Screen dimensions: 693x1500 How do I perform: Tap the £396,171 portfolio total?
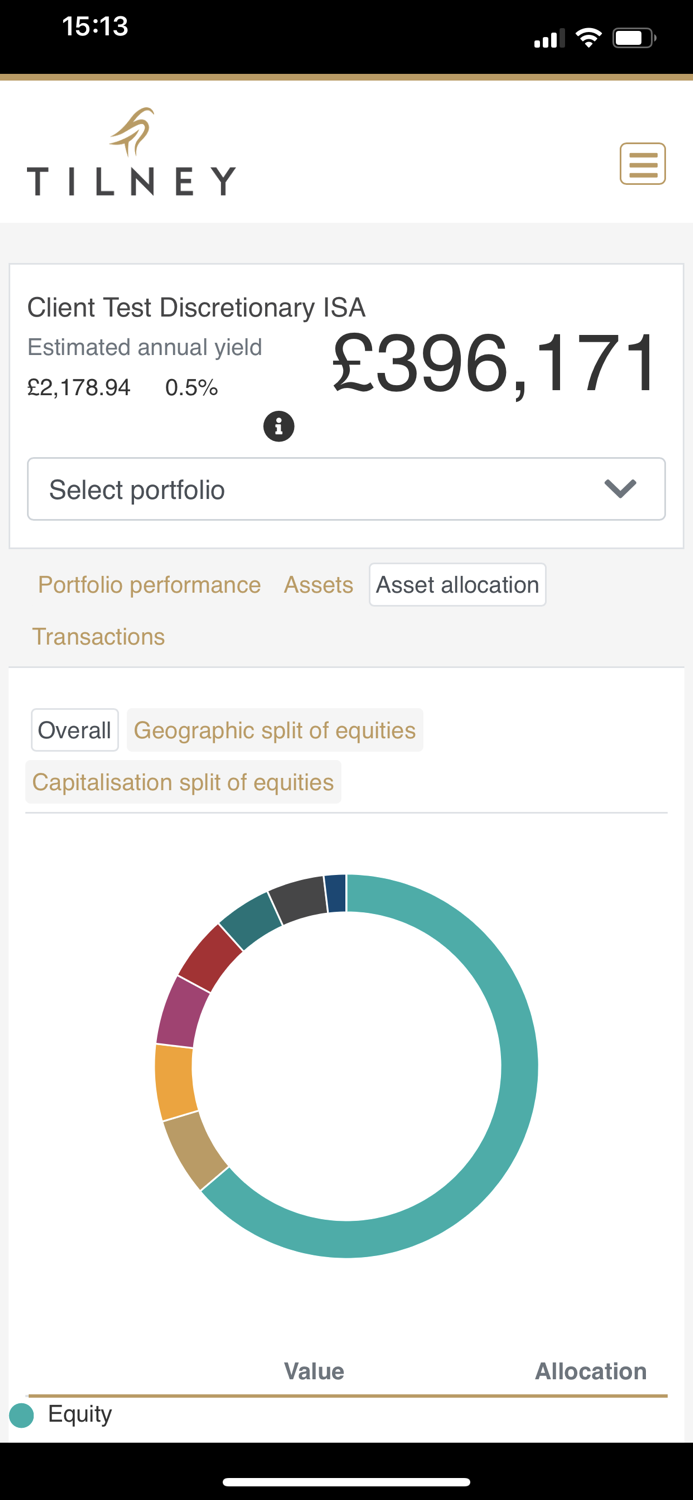[495, 363]
